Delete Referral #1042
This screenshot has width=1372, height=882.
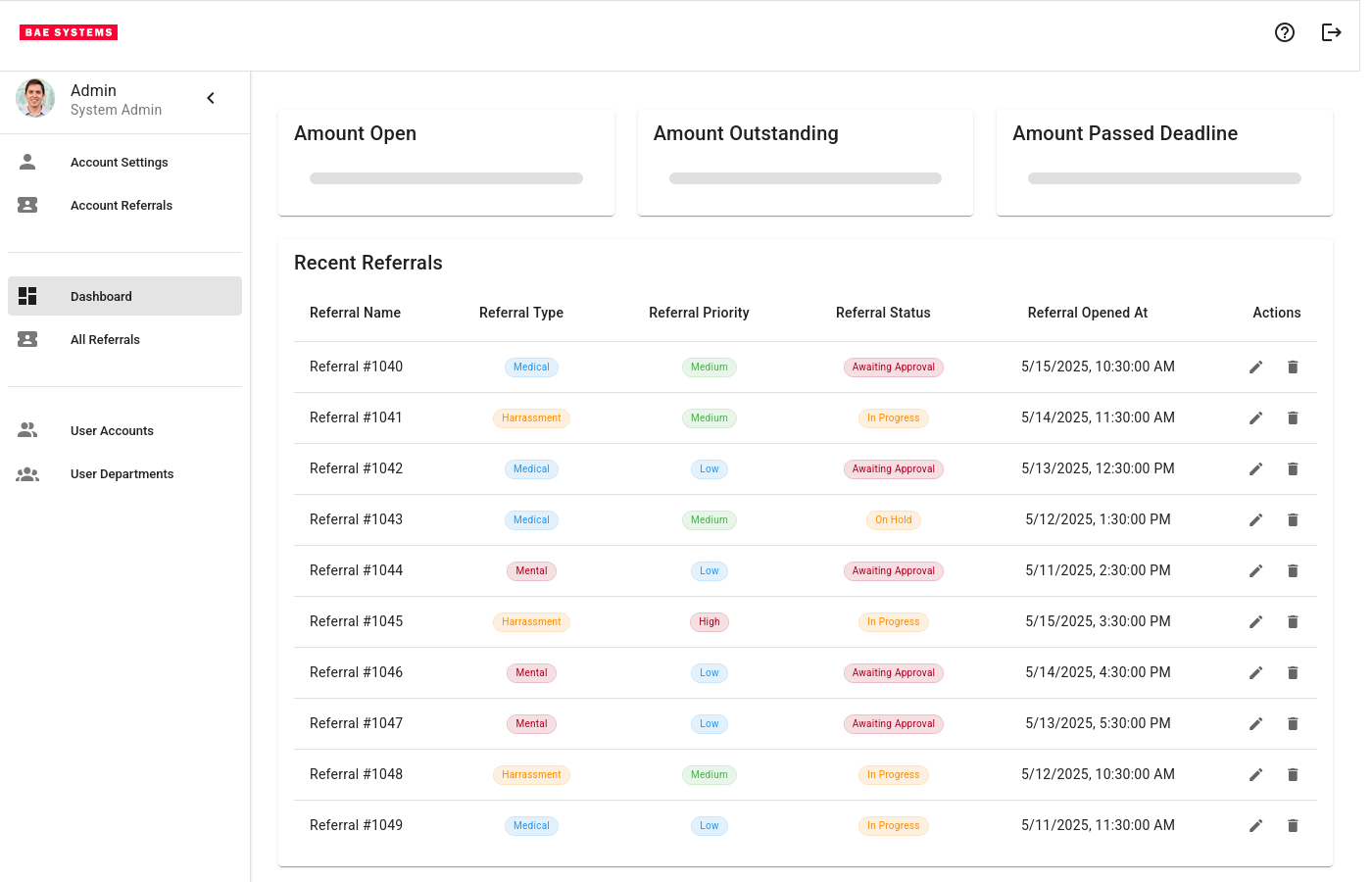click(1293, 469)
